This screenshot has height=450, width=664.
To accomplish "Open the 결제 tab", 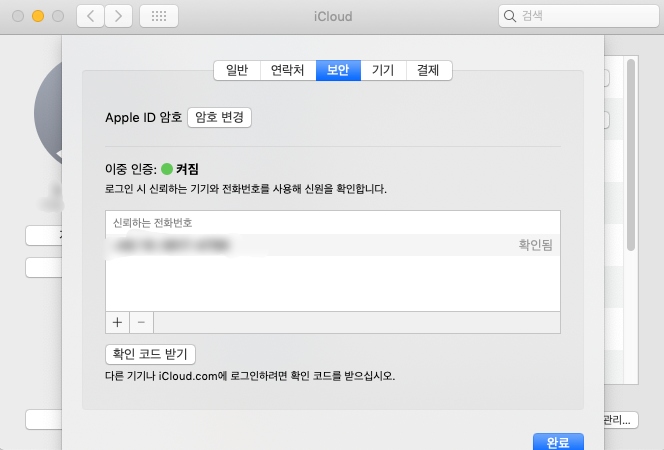I will [x=429, y=70].
